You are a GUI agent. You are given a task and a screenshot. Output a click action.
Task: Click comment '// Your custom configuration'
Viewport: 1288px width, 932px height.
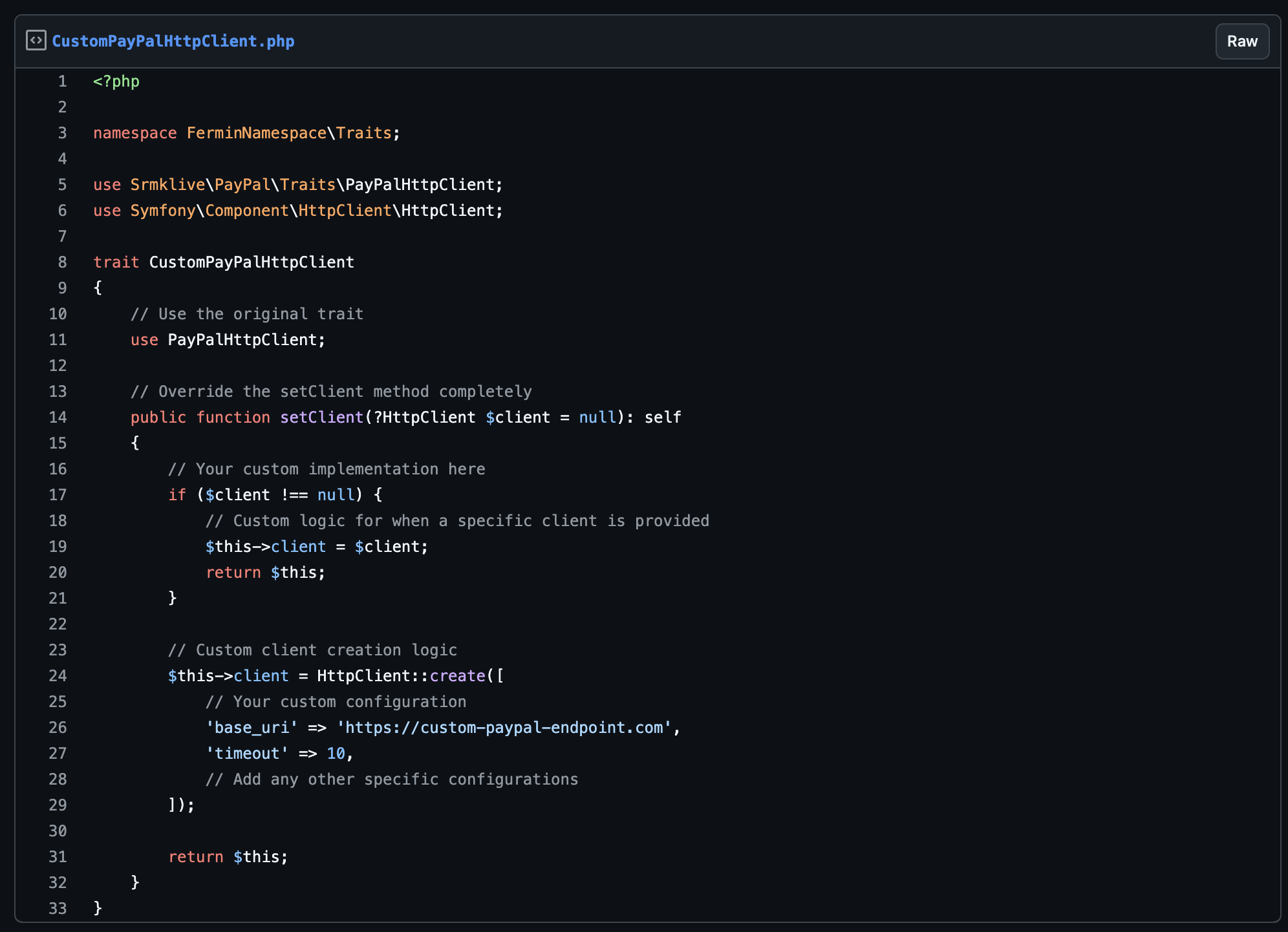pos(336,702)
